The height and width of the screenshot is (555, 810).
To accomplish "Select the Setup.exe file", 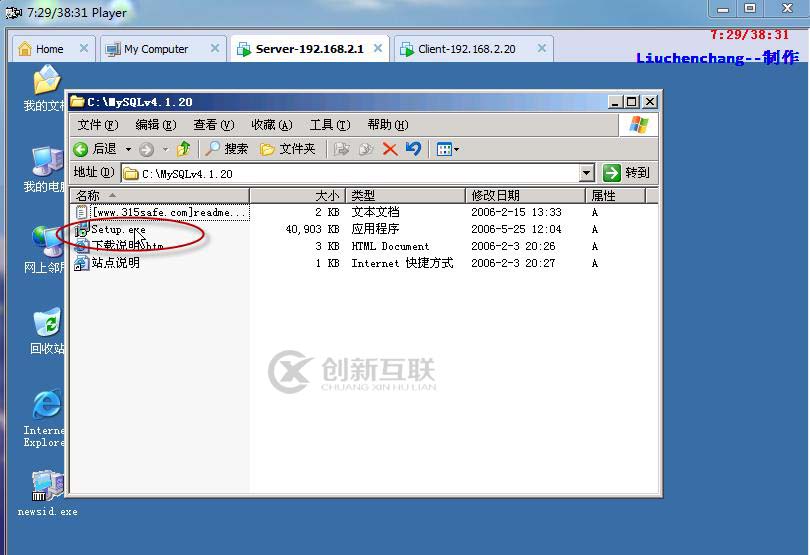I will coord(118,229).
